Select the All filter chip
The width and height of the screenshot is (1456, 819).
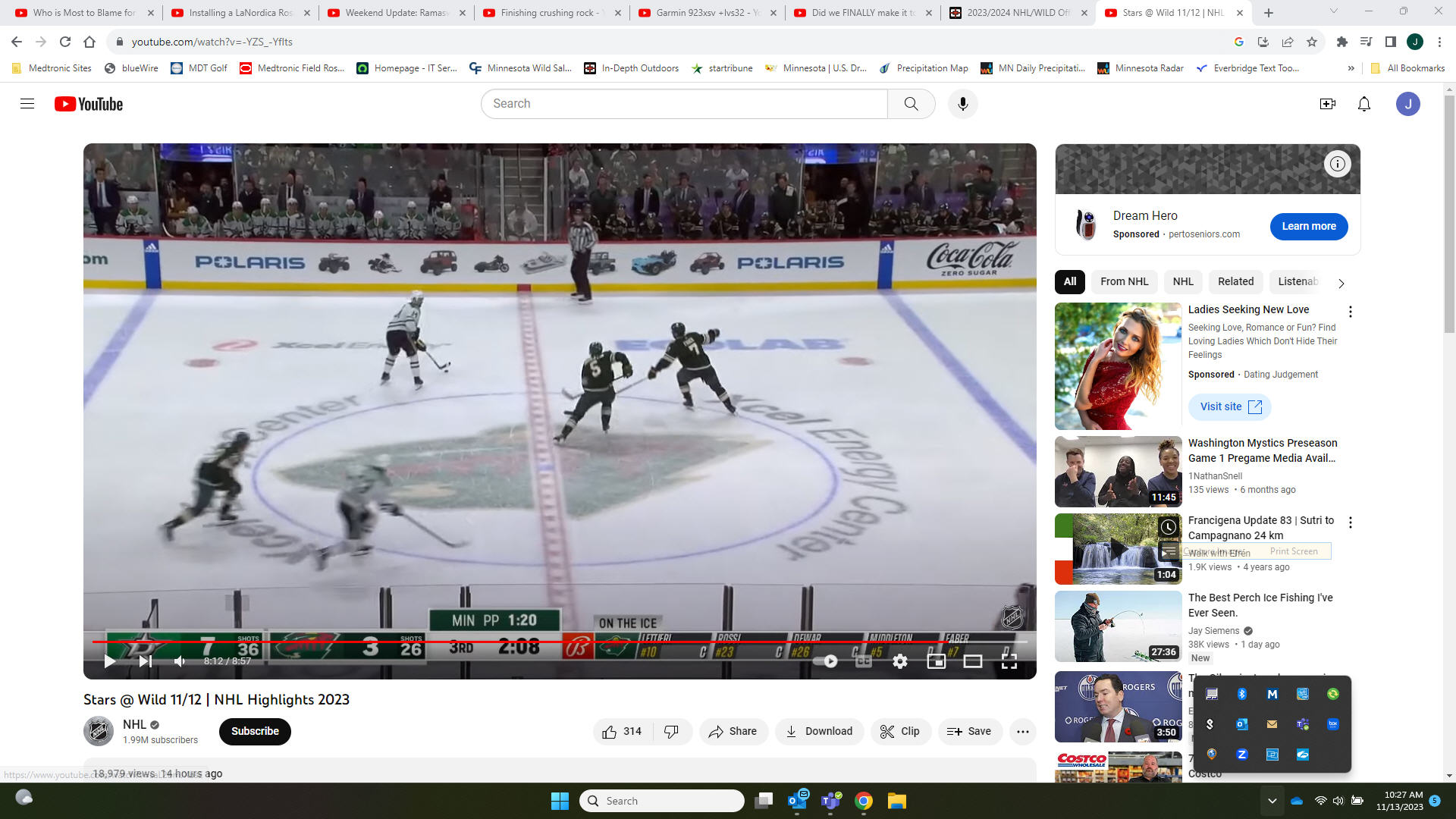point(1070,282)
